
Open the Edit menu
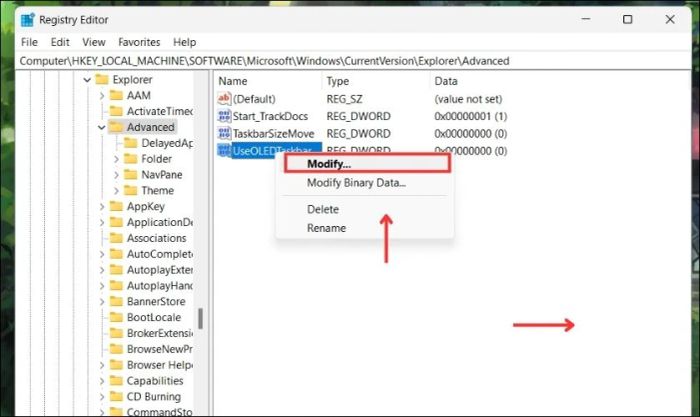pos(60,42)
